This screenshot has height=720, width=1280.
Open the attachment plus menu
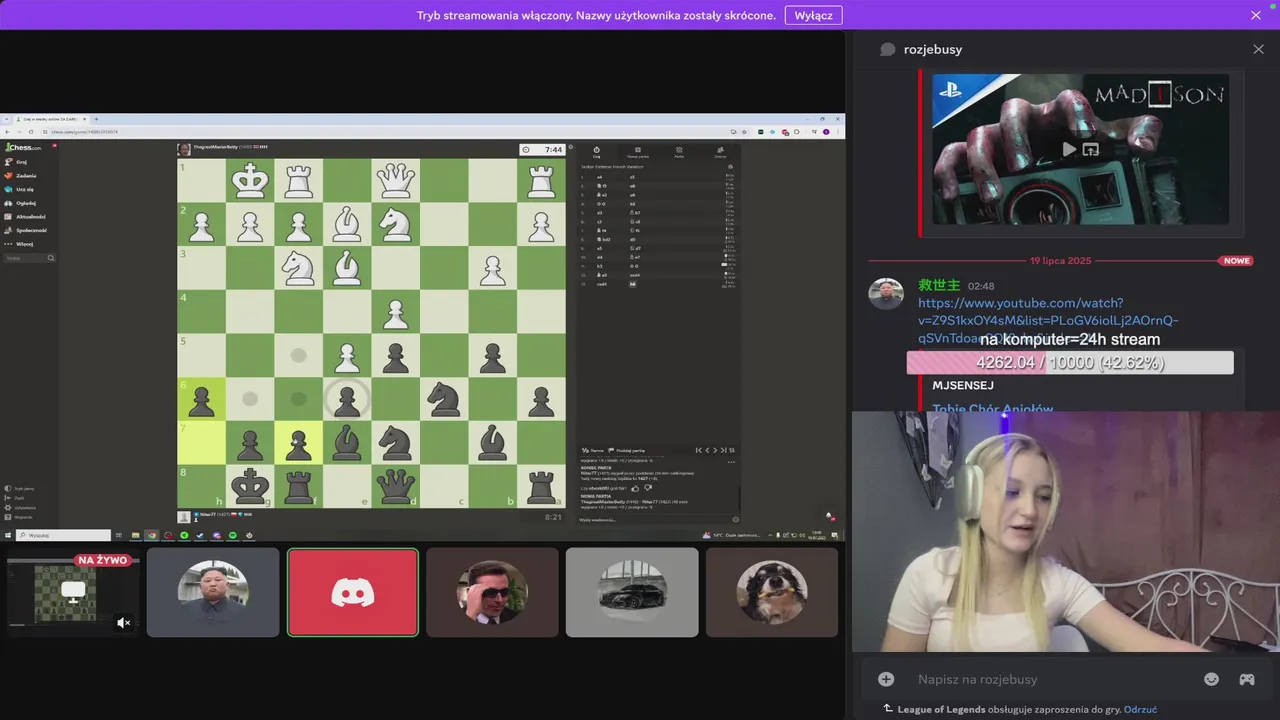(886, 679)
